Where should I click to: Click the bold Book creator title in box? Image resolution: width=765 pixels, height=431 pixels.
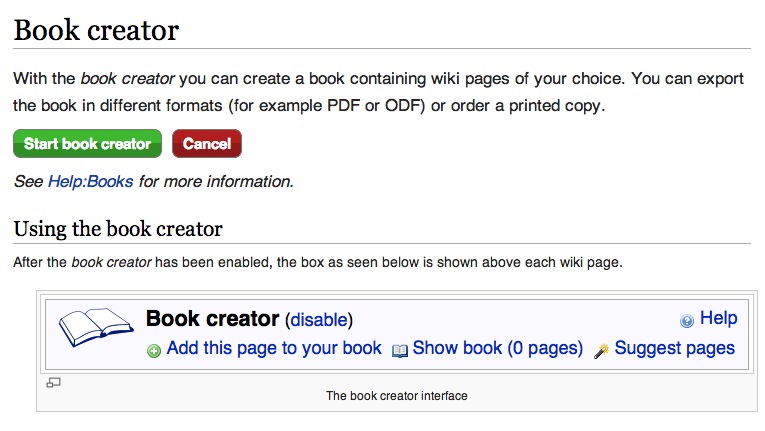pyautogui.click(x=212, y=319)
